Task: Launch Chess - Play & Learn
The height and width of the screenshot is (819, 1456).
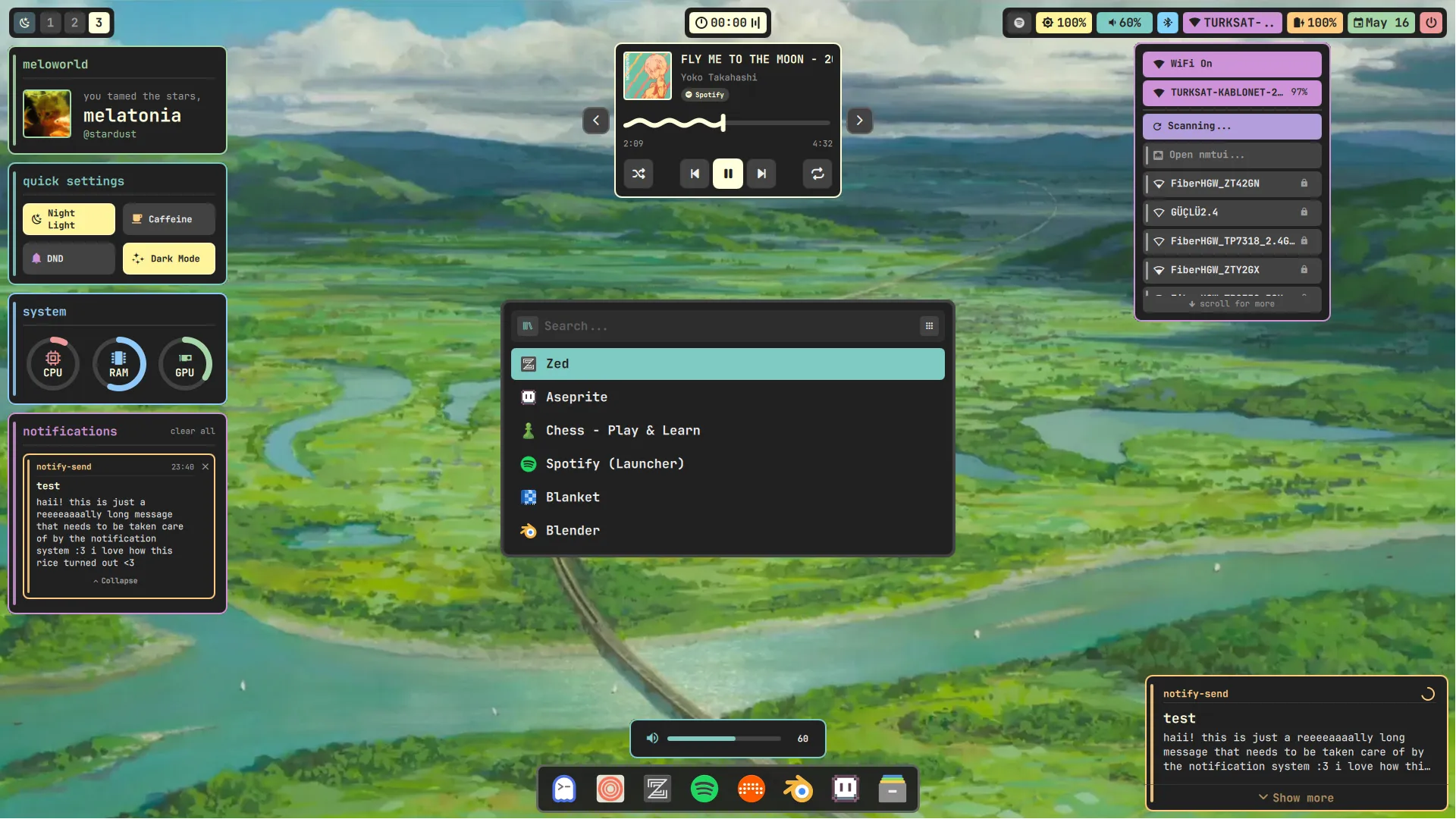Action: [x=728, y=431]
